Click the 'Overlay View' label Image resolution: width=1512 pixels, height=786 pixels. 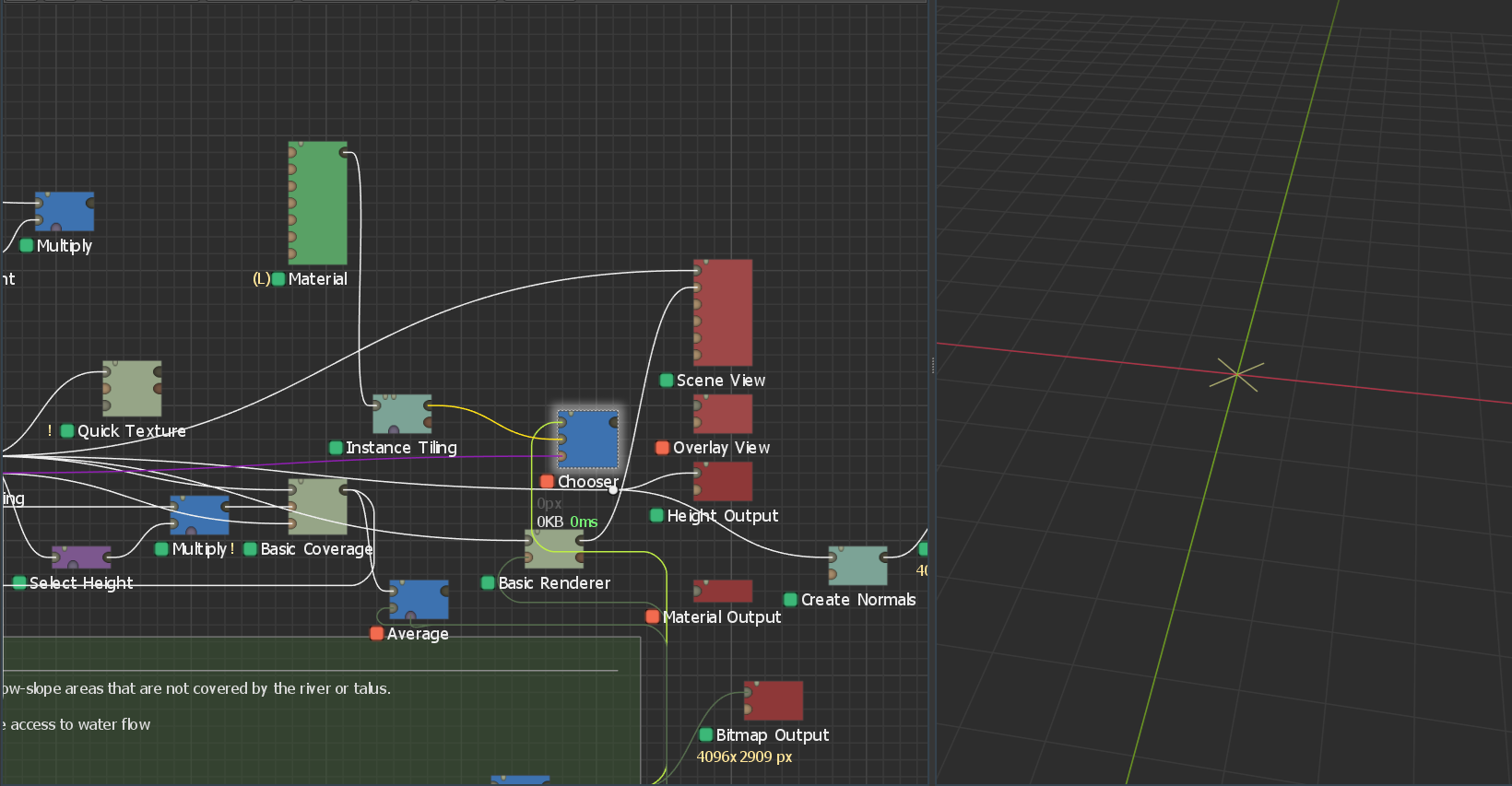coord(722,448)
